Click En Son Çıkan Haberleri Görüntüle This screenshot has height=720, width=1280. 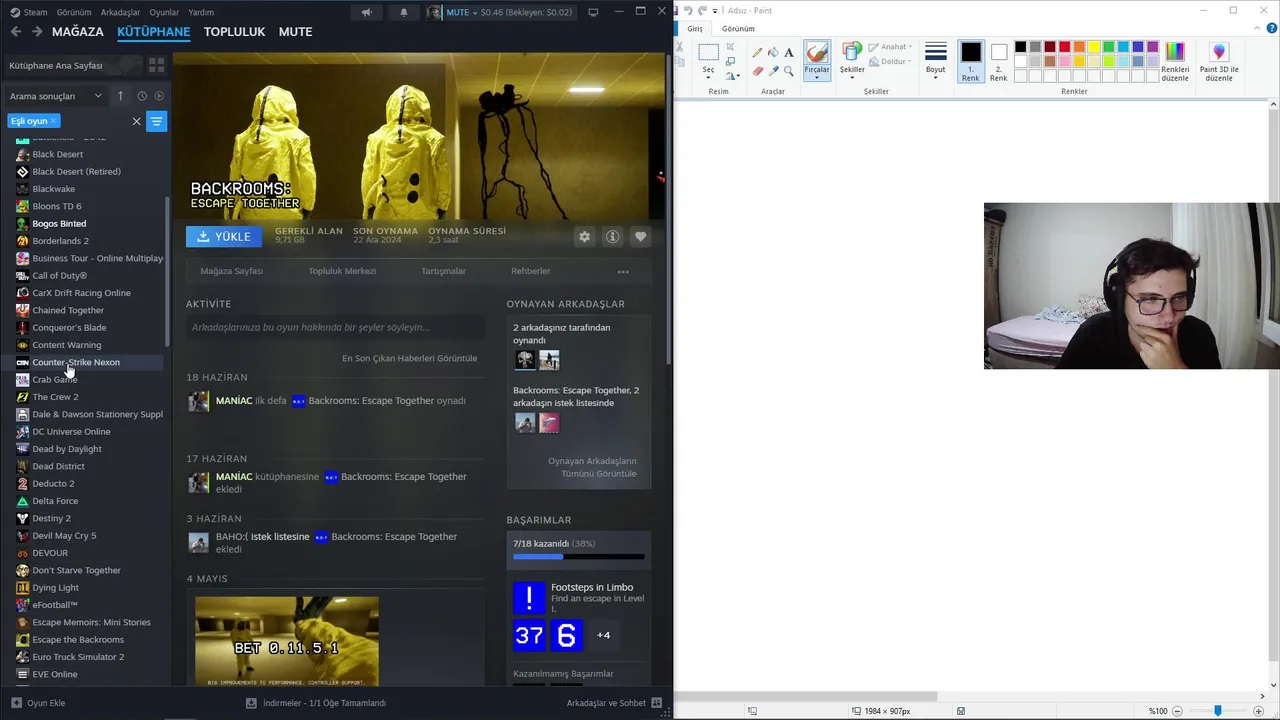(x=410, y=358)
